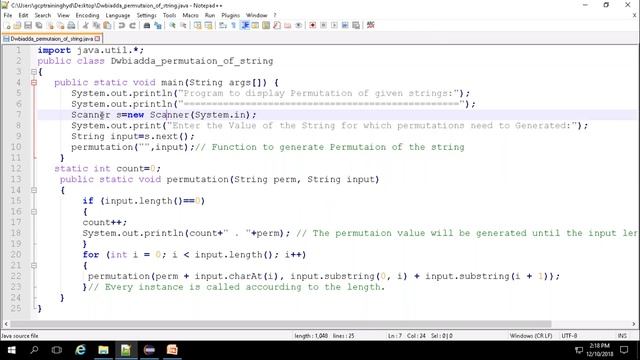Cut selection with the scissors icon
The height and width of the screenshot is (360, 640).
point(85,25)
